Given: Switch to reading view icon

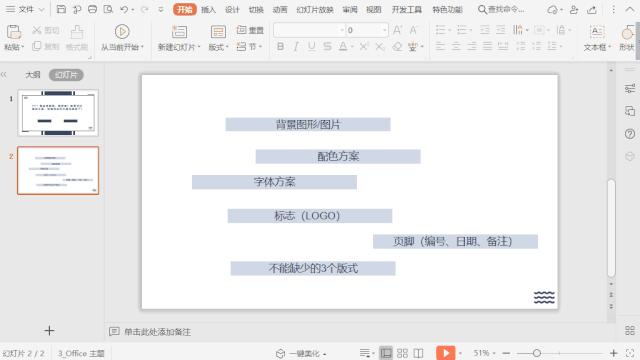Looking at the screenshot, I should (418, 353).
